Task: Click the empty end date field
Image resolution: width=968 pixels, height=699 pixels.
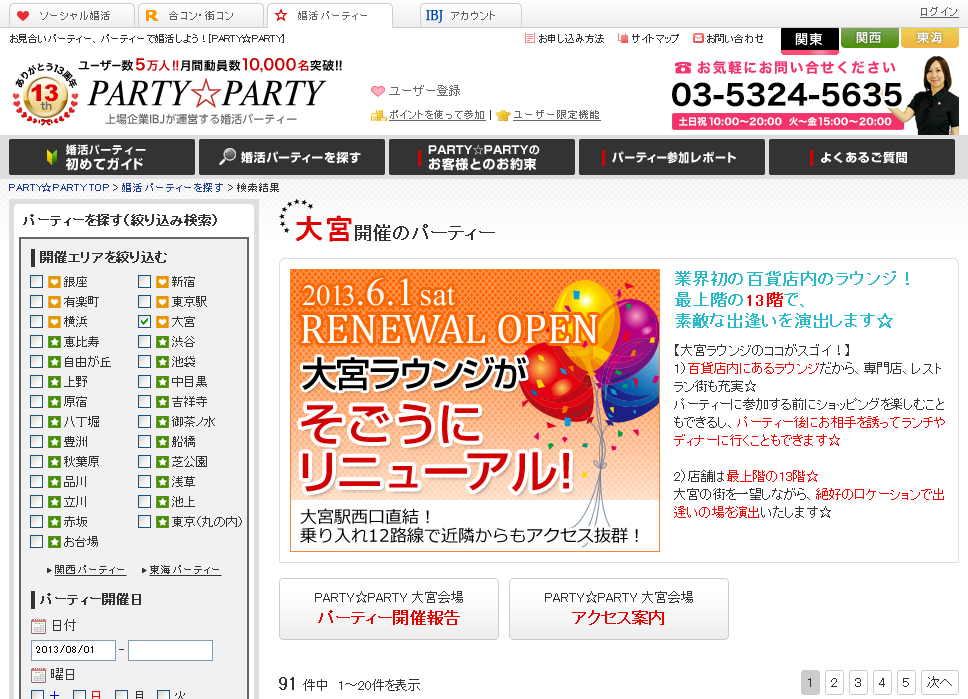Action: 170,650
